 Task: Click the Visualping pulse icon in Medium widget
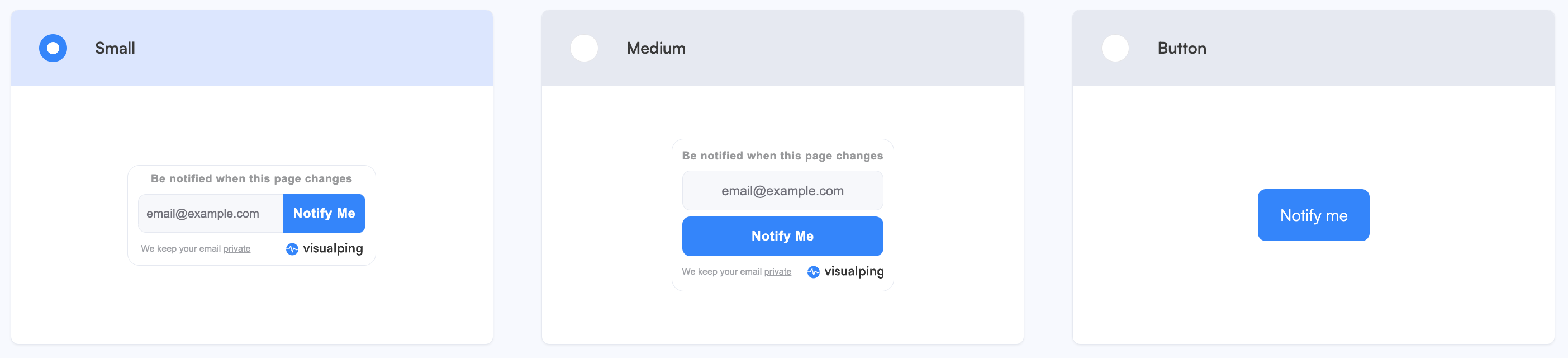coord(813,272)
